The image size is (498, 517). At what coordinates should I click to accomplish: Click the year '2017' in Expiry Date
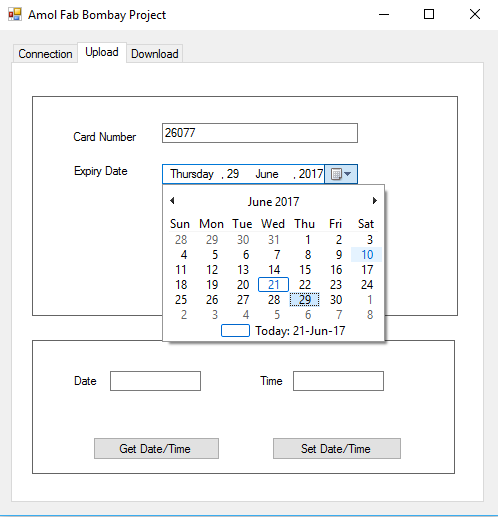click(x=311, y=174)
